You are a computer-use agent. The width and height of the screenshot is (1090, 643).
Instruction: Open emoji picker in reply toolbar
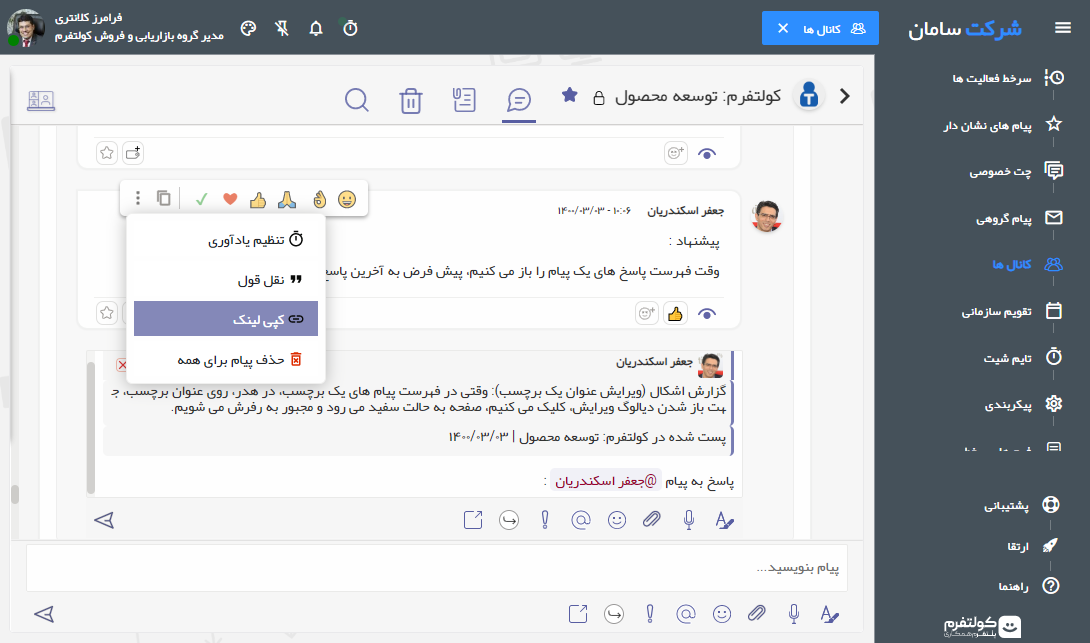click(617, 519)
